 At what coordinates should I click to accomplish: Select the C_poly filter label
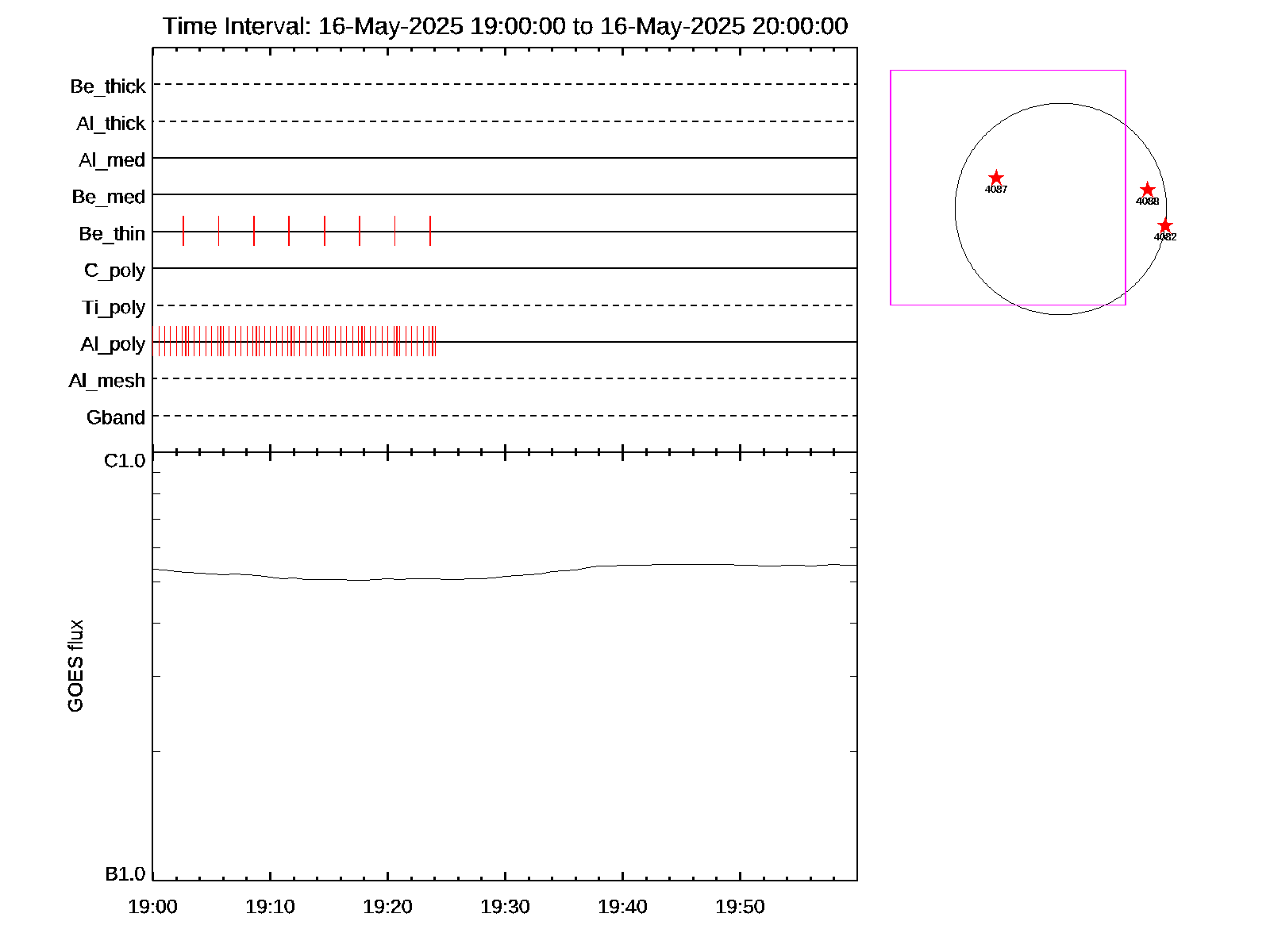pyautogui.click(x=115, y=271)
